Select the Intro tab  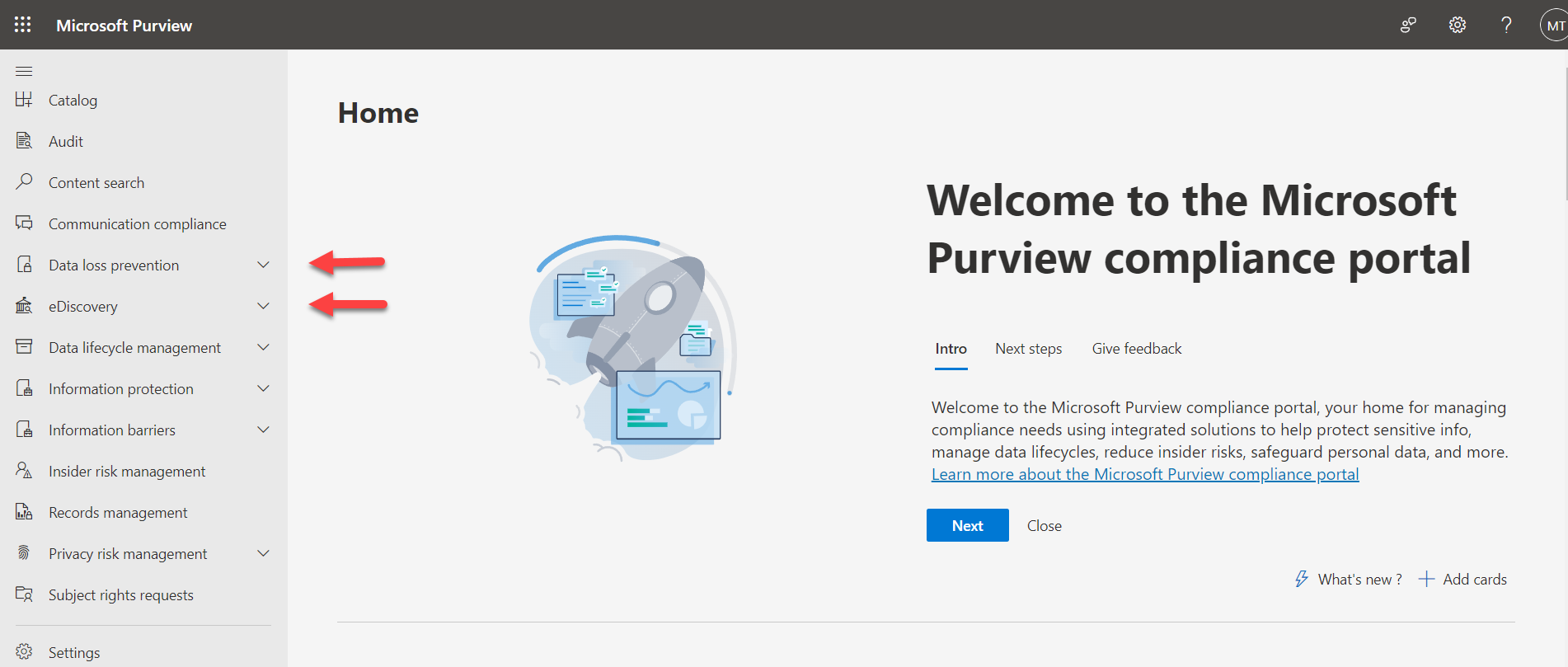(951, 349)
